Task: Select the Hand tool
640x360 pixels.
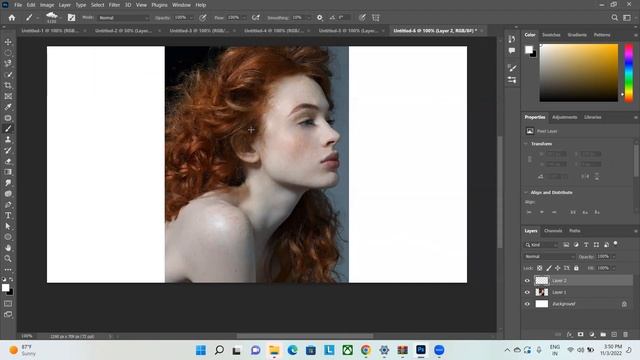Action: (x=8, y=248)
